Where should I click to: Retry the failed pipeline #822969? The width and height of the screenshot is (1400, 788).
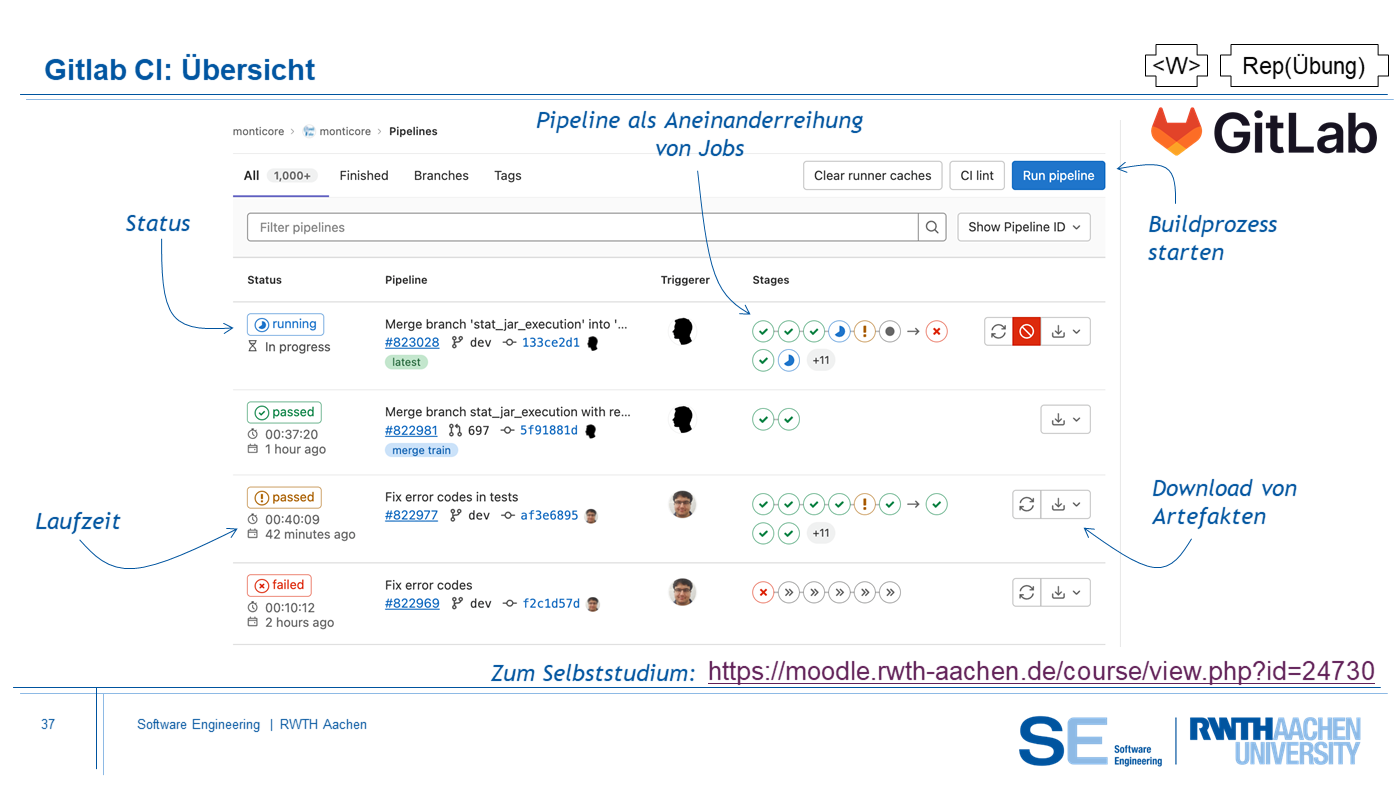[x=1026, y=592]
